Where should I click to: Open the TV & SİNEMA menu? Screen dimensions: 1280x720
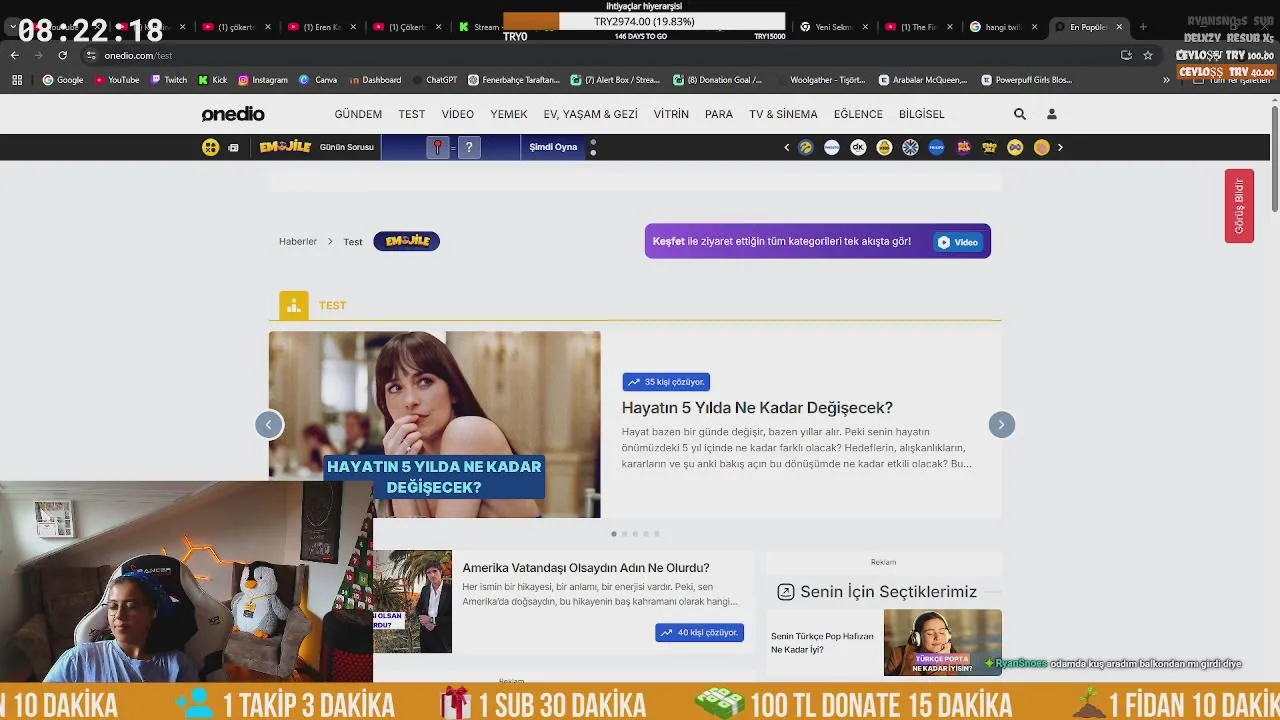pos(783,114)
